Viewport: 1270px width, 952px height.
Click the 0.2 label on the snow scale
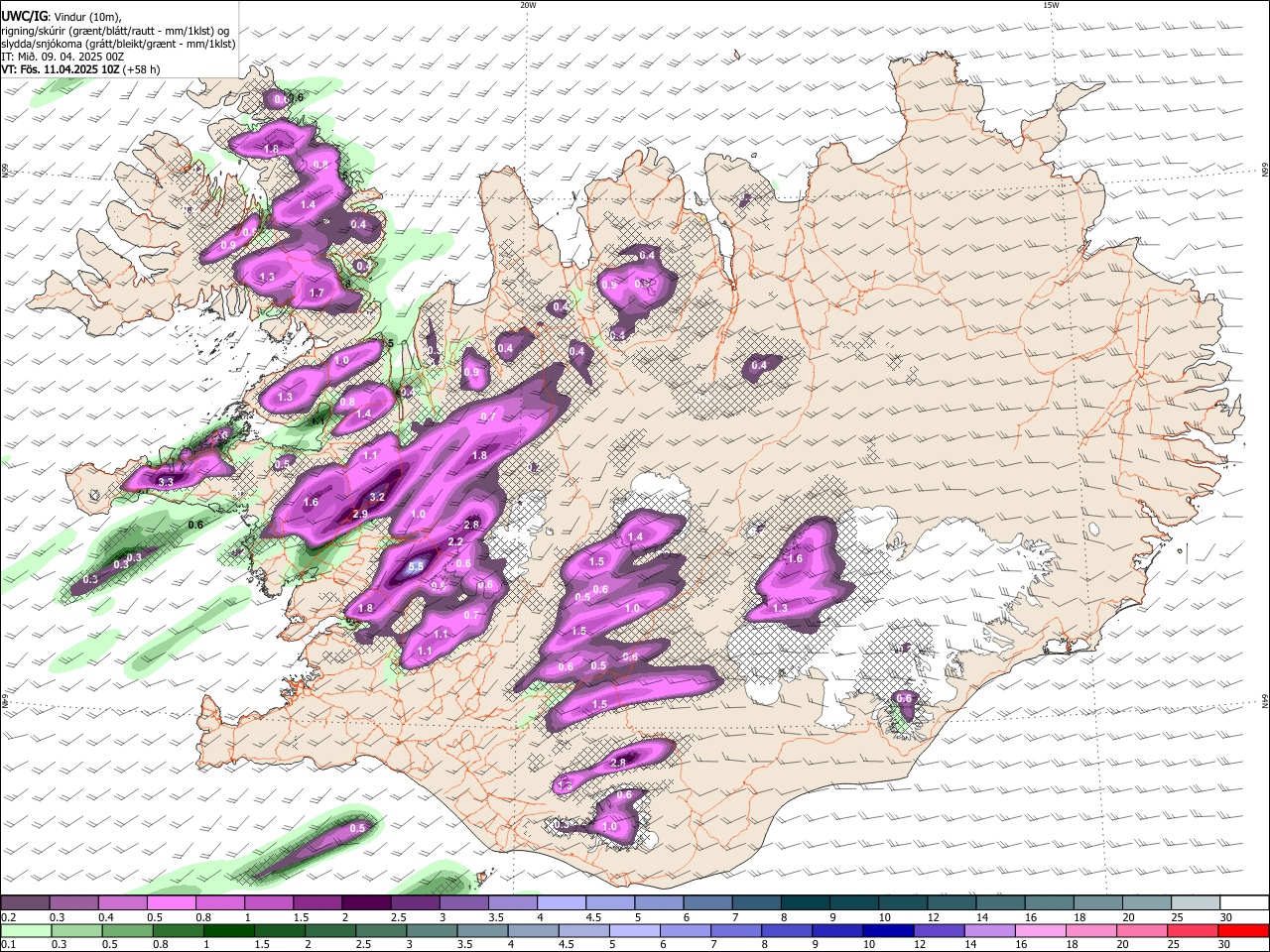(8, 917)
